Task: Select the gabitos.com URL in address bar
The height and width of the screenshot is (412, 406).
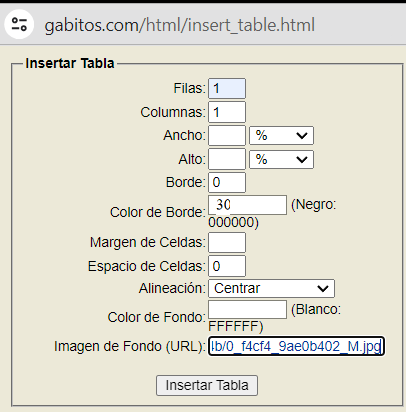Action: point(180,25)
